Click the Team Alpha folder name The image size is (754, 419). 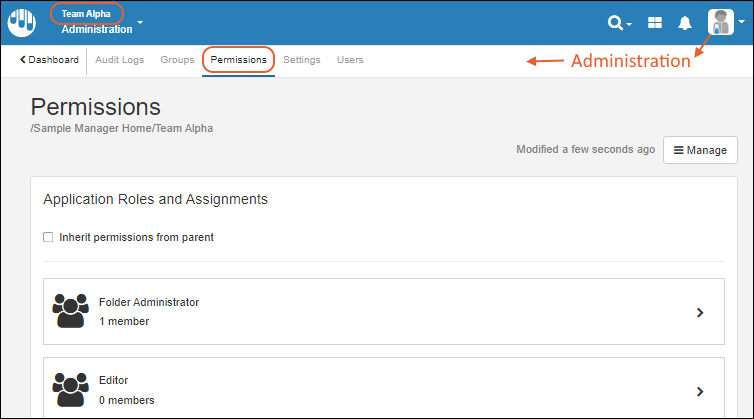coord(86,14)
